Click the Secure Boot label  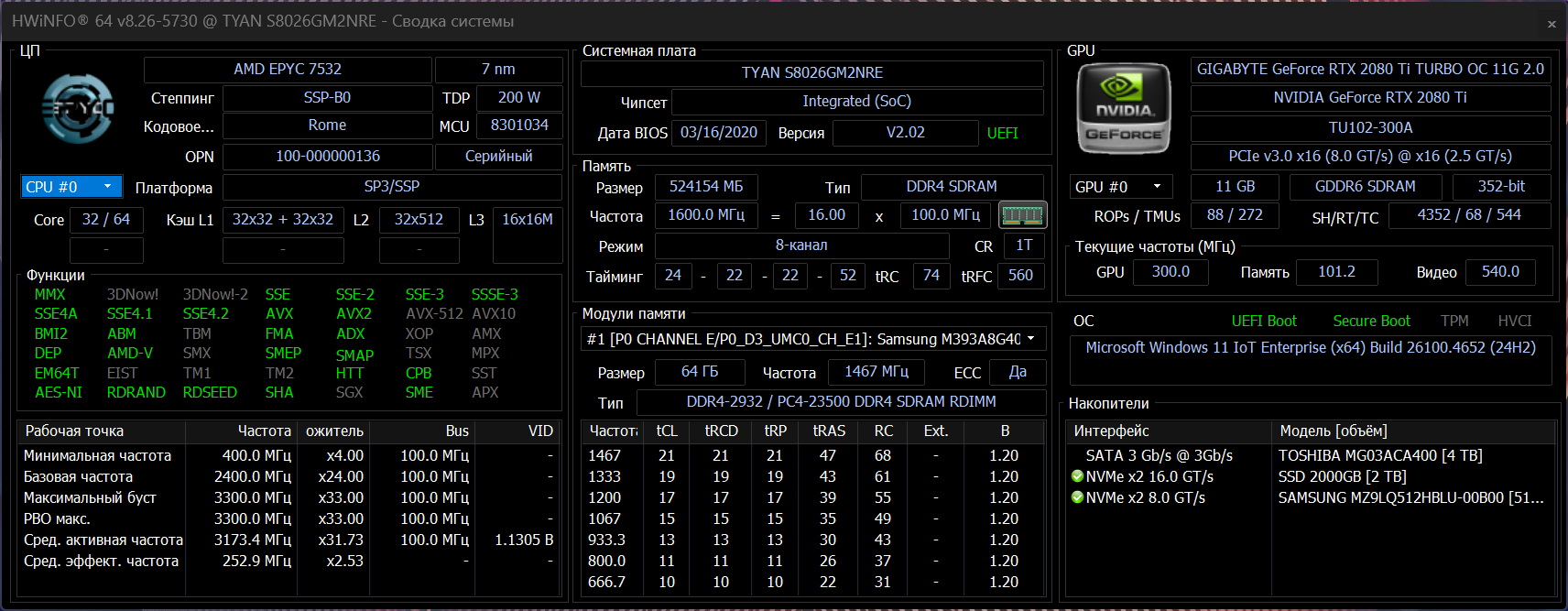(x=1371, y=322)
